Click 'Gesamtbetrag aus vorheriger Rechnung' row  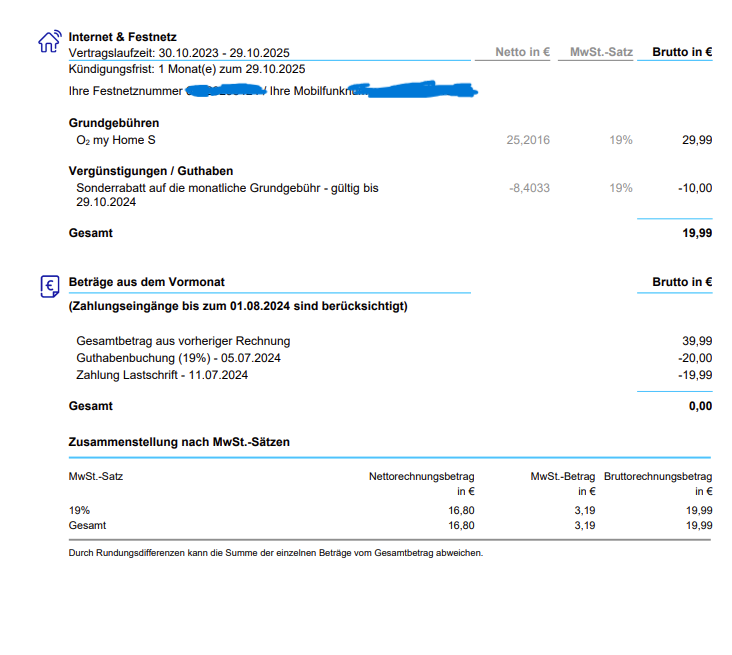click(x=183, y=341)
